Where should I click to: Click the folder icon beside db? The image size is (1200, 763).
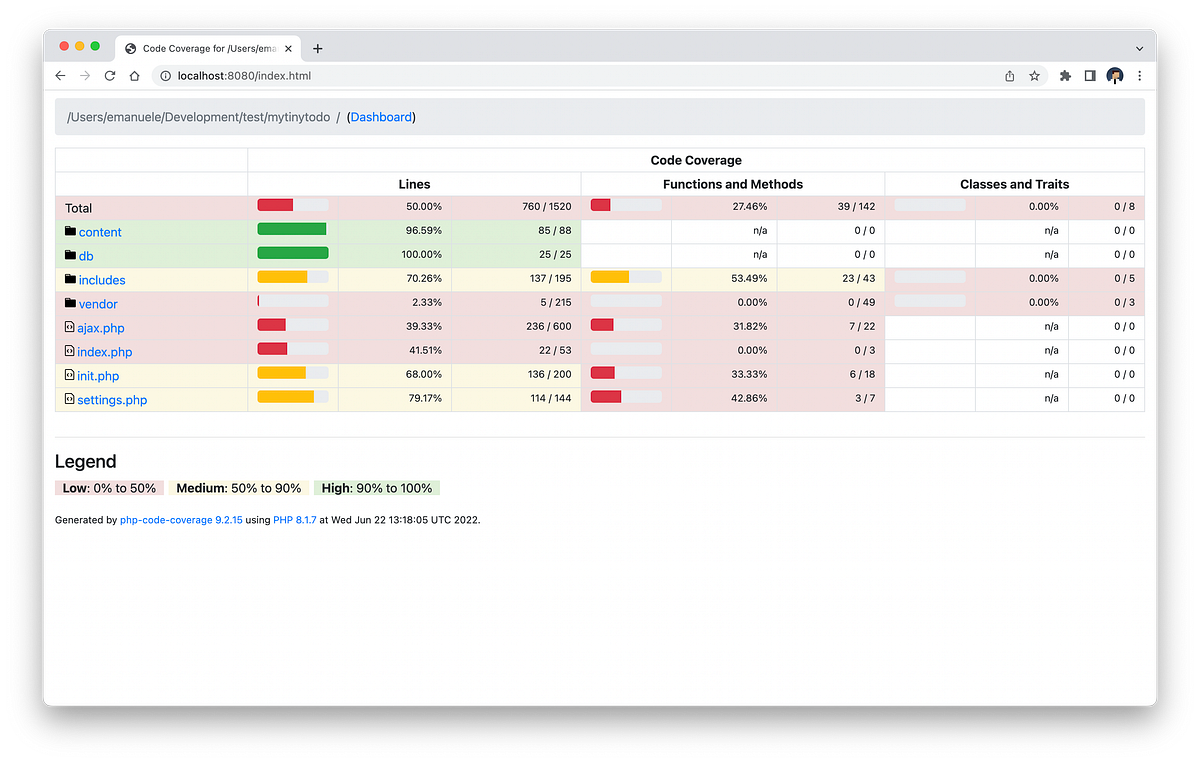pyautogui.click(x=69, y=255)
